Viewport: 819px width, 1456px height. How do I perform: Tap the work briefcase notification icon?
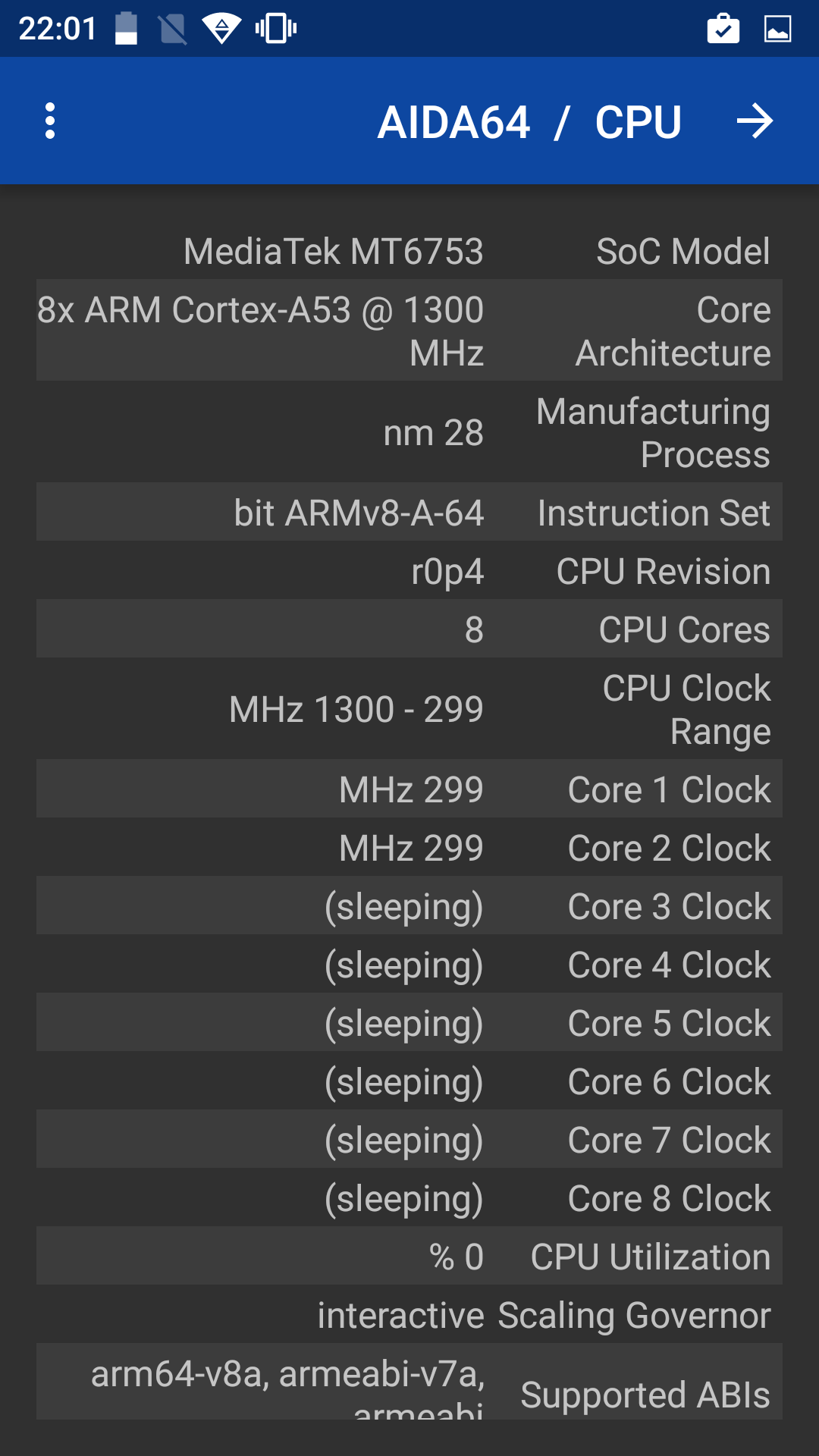(x=723, y=29)
